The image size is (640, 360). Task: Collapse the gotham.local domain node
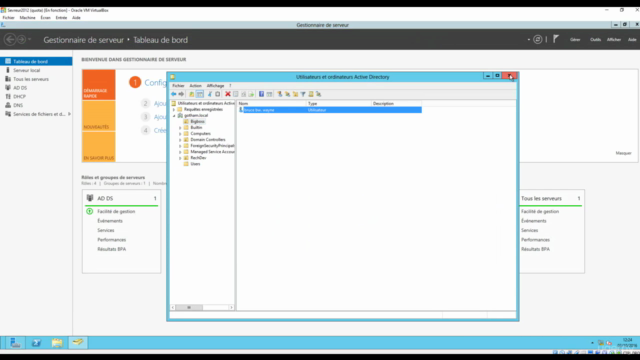click(x=174, y=116)
